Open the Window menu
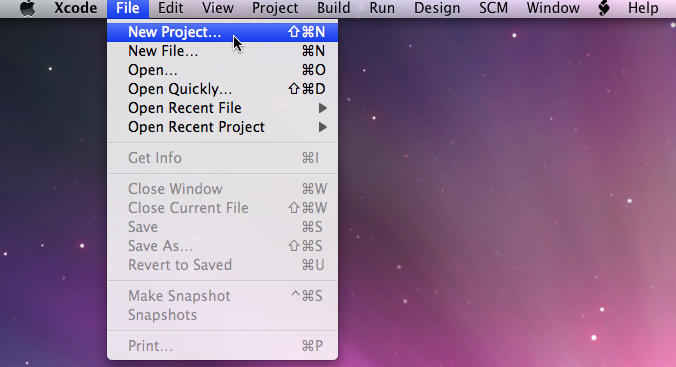The height and width of the screenshot is (367, 676). pyautogui.click(x=553, y=8)
